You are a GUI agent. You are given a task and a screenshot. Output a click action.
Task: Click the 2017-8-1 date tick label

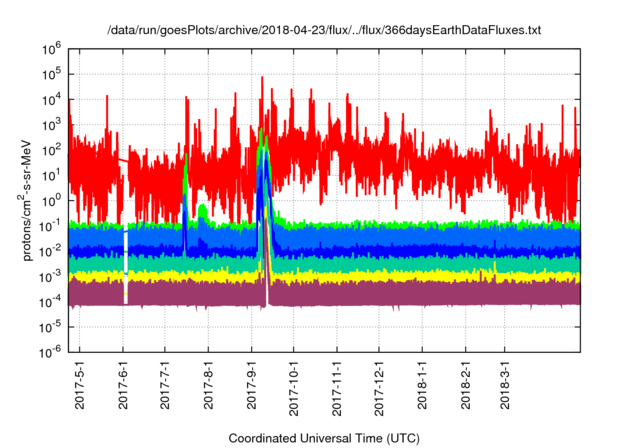coord(208,385)
